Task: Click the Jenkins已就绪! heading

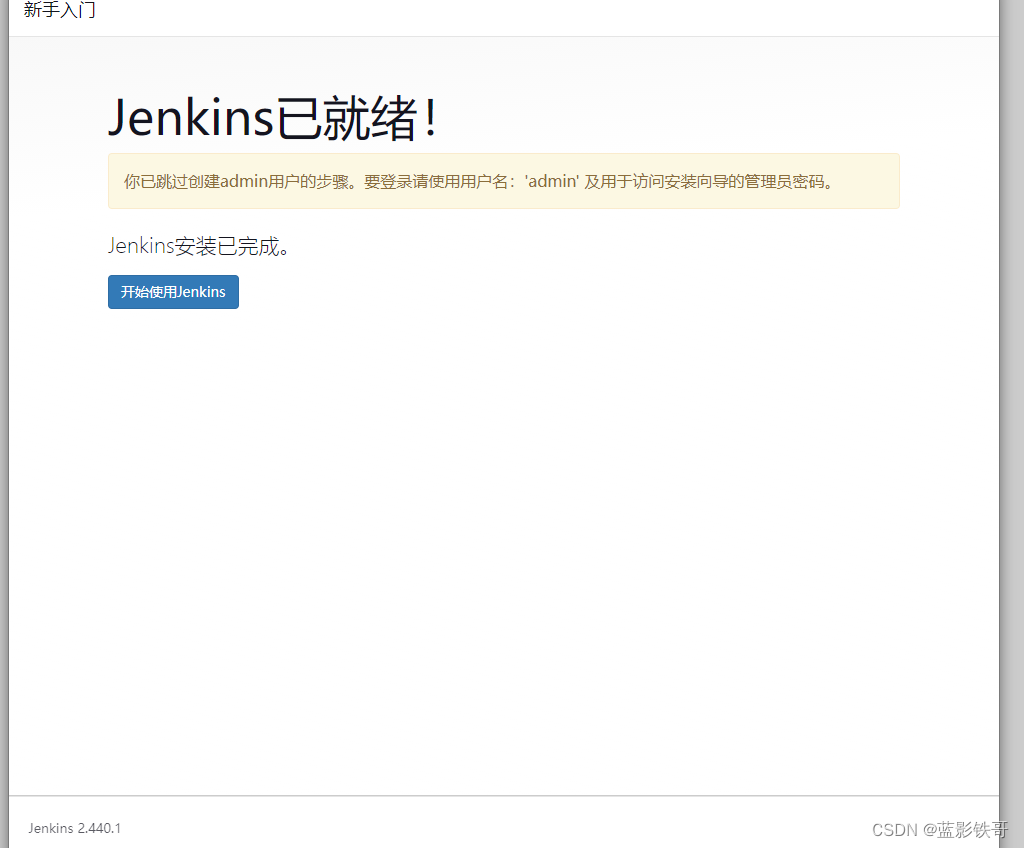Action: click(x=273, y=118)
